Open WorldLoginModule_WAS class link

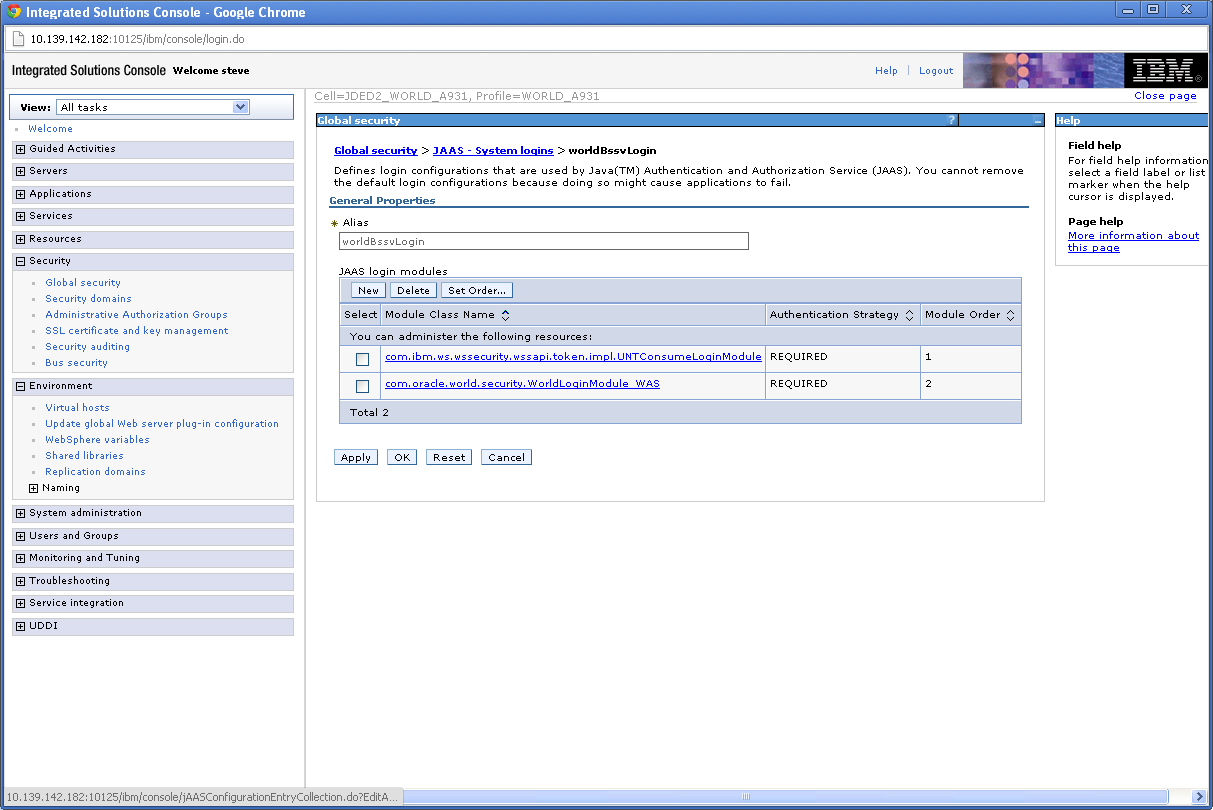[x=522, y=384]
